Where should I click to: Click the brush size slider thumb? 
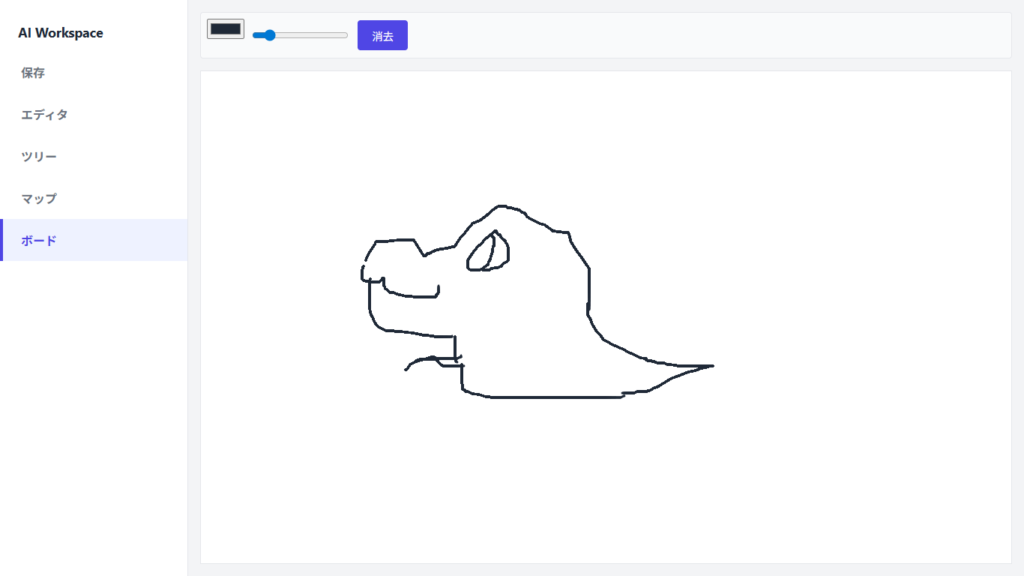coord(269,35)
